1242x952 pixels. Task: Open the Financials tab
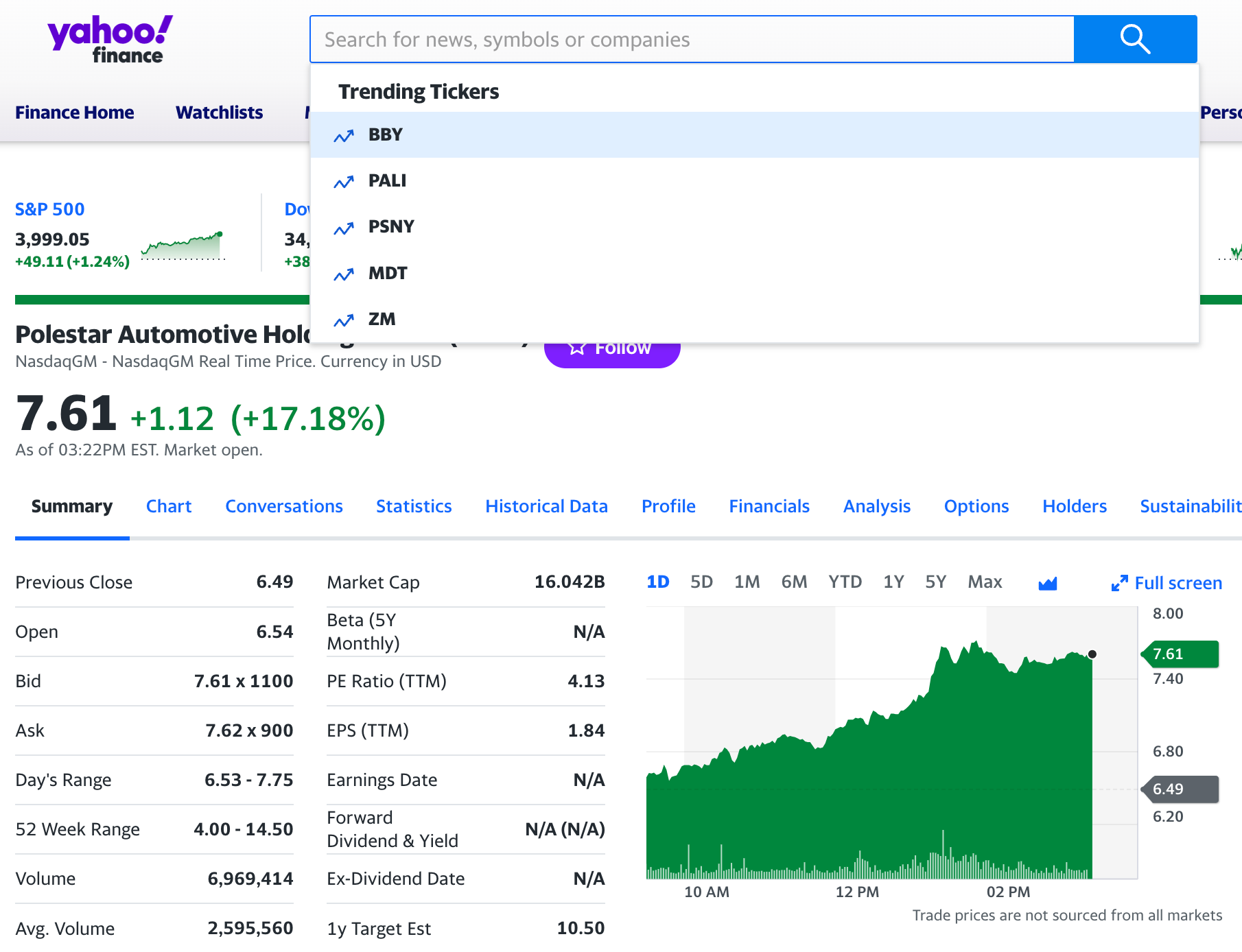[769, 506]
